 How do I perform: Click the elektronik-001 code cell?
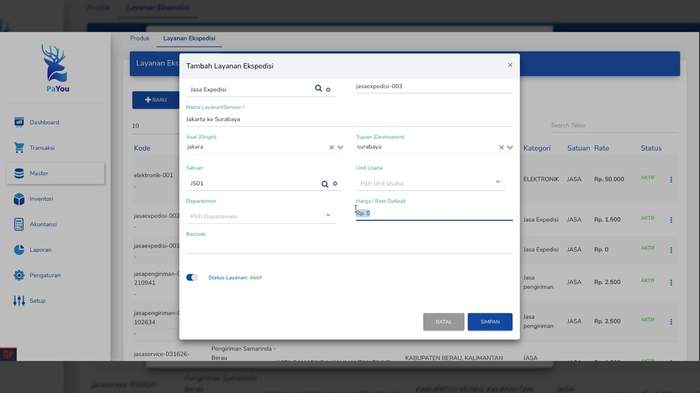(153, 175)
